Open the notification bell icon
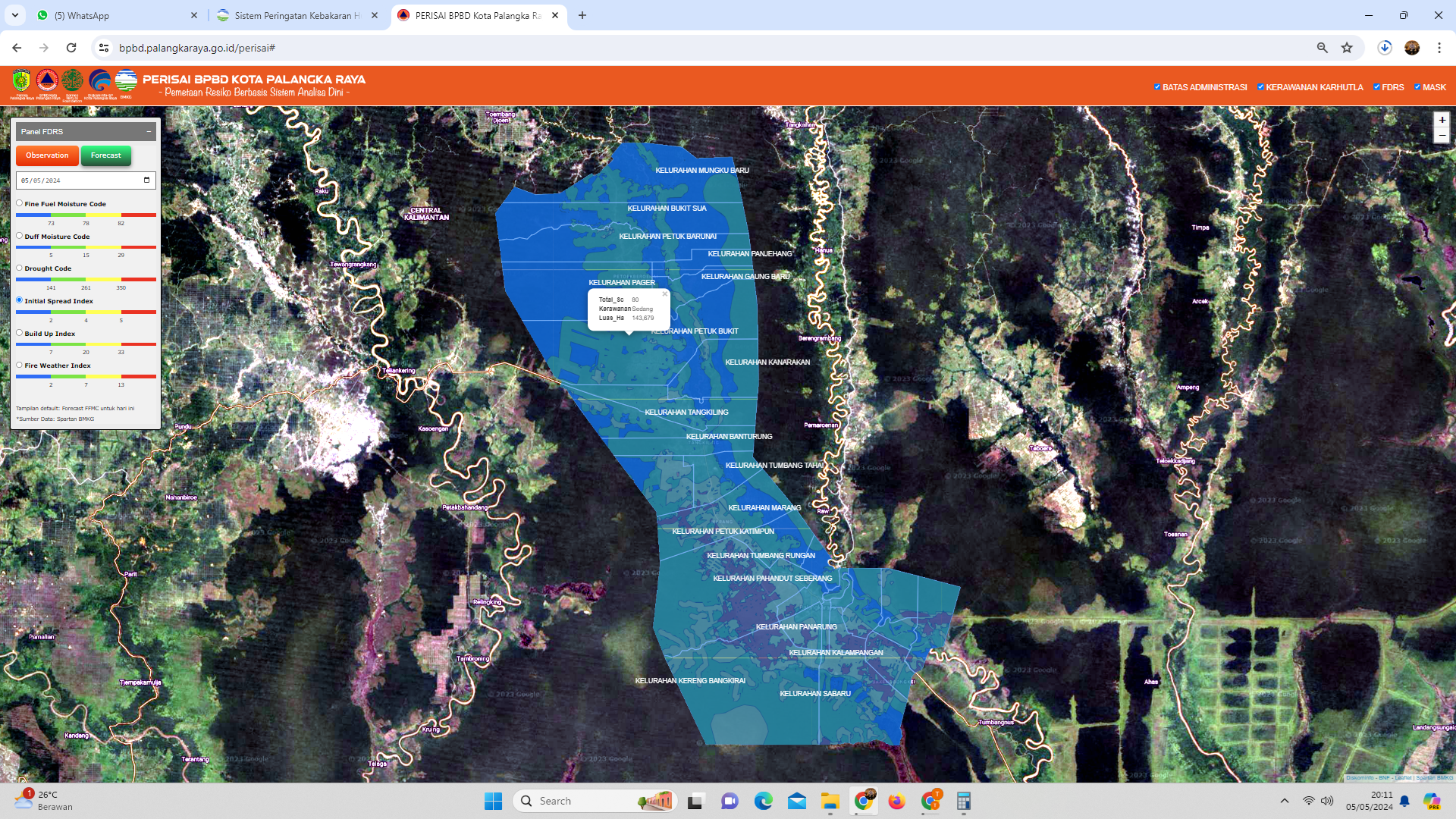1456x819 pixels. click(x=1404, y=801)
